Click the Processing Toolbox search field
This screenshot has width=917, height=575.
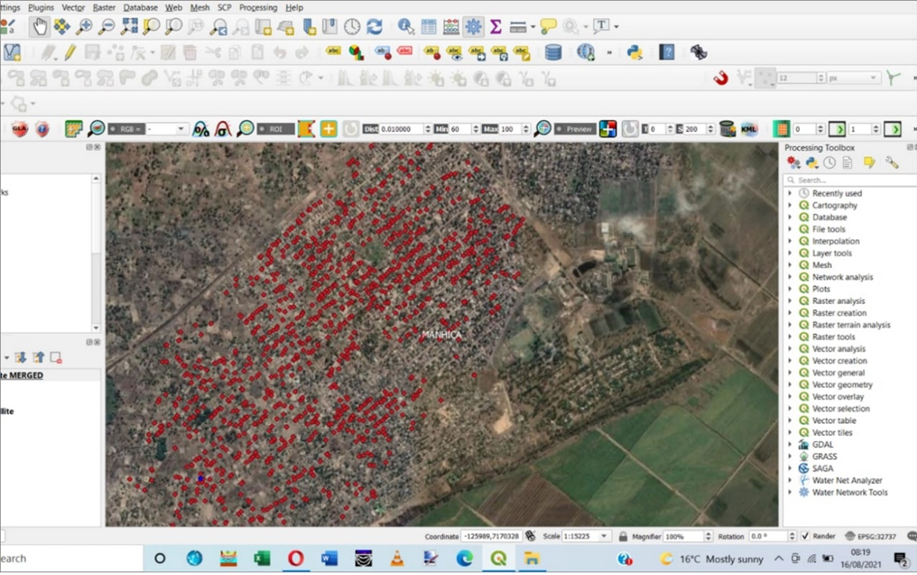[x=850, y=180]
